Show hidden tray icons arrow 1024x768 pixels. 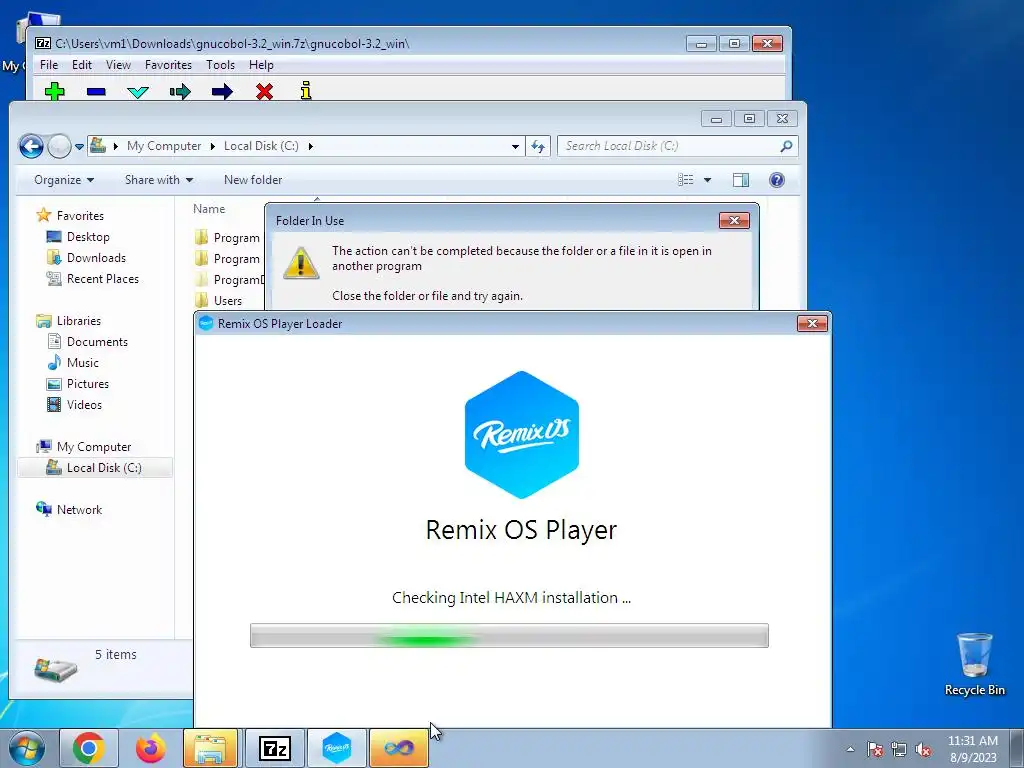[x=850, y=749]
